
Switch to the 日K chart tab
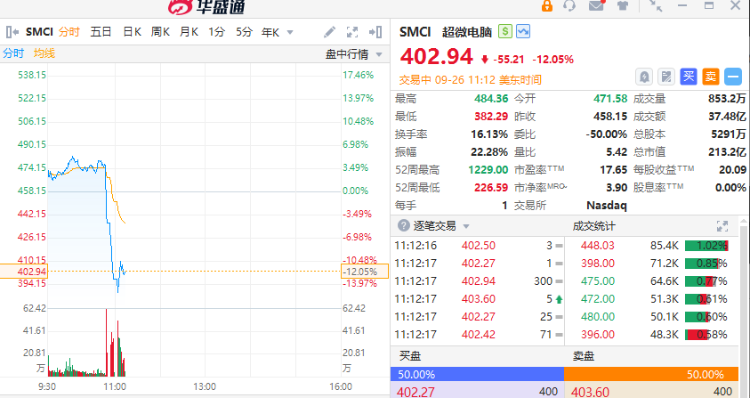pos(132,32)
